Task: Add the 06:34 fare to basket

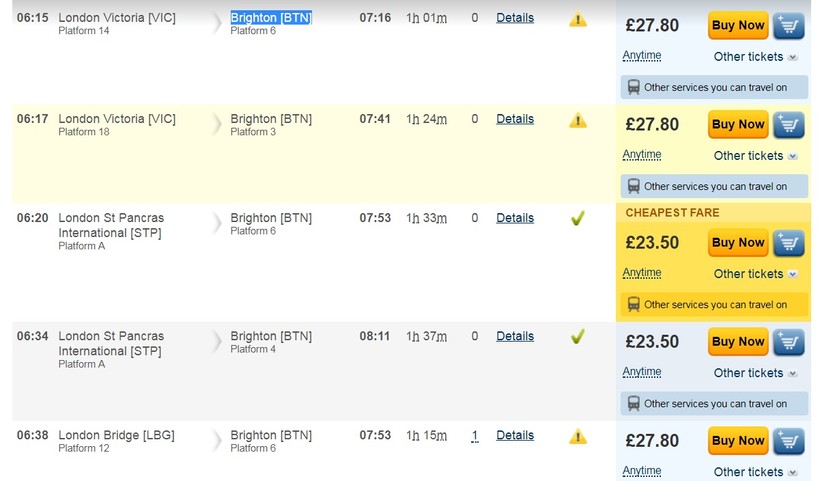Action: click(789, 342)
